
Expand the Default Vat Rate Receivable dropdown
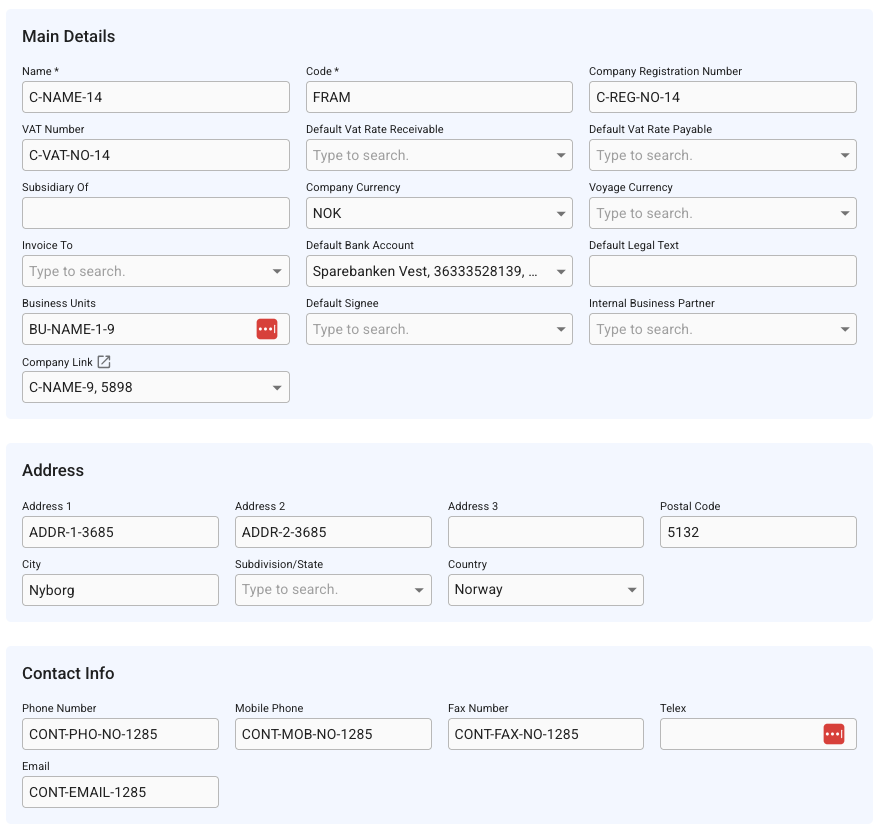[560, 155]
